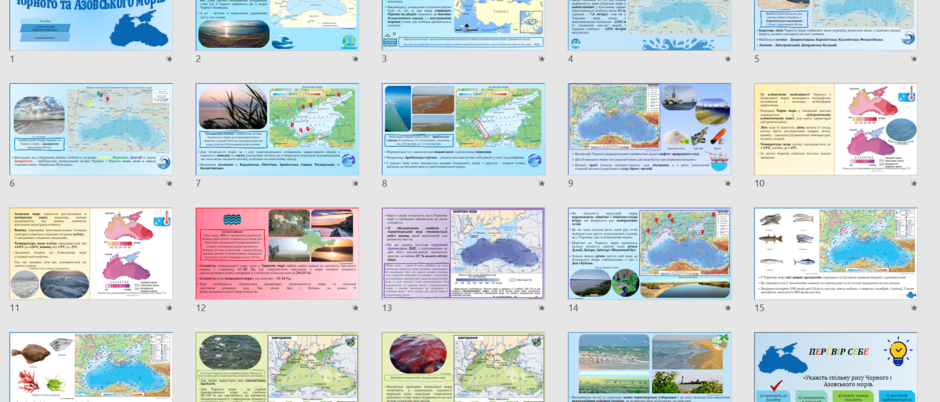Select the pink slide 12 thumbnail
This screenshot has height=402, width=940.
pyautogui.click(x=277, y=254)
